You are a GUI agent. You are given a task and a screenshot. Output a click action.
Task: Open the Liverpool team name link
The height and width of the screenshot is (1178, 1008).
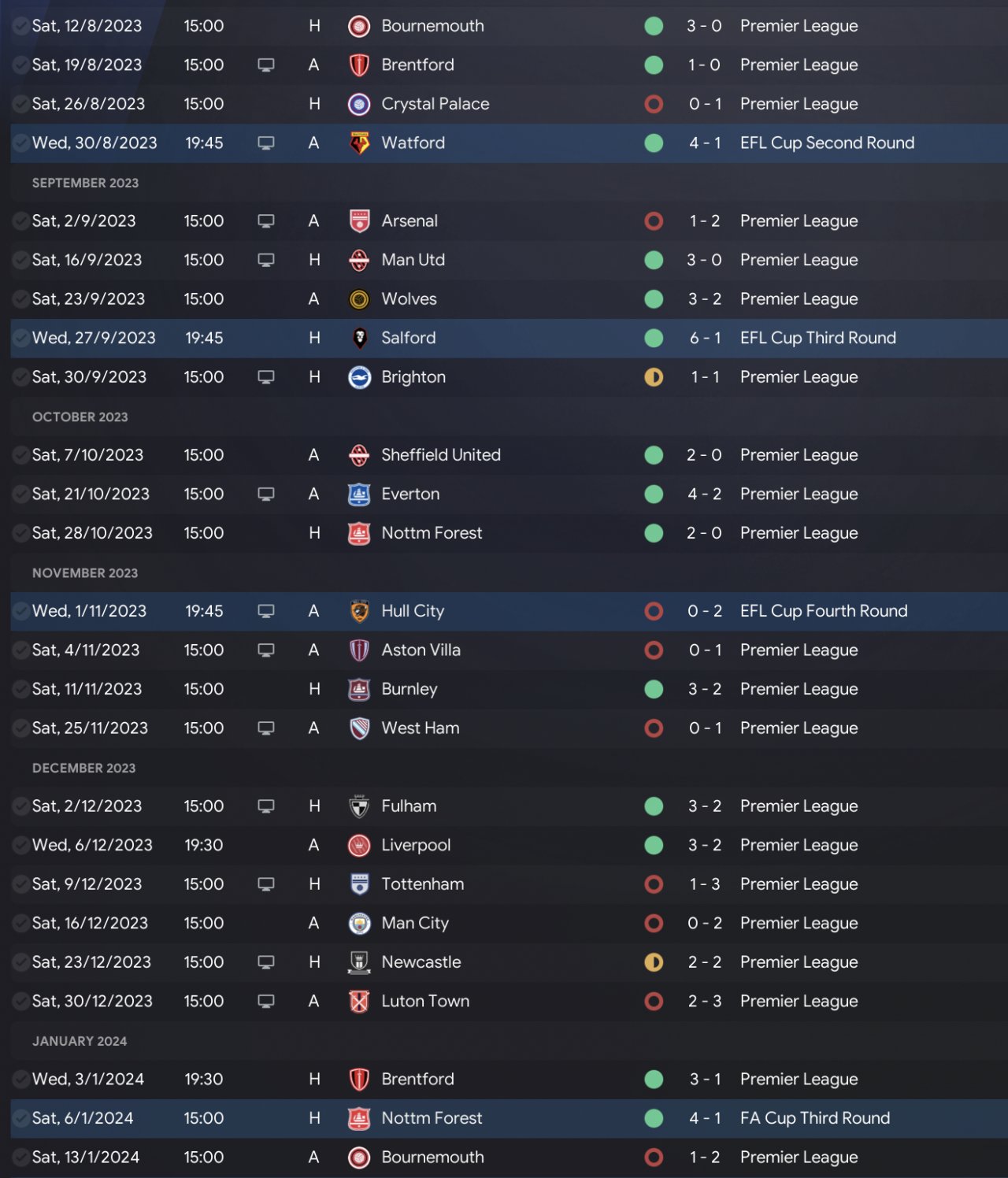click(416, 845)
